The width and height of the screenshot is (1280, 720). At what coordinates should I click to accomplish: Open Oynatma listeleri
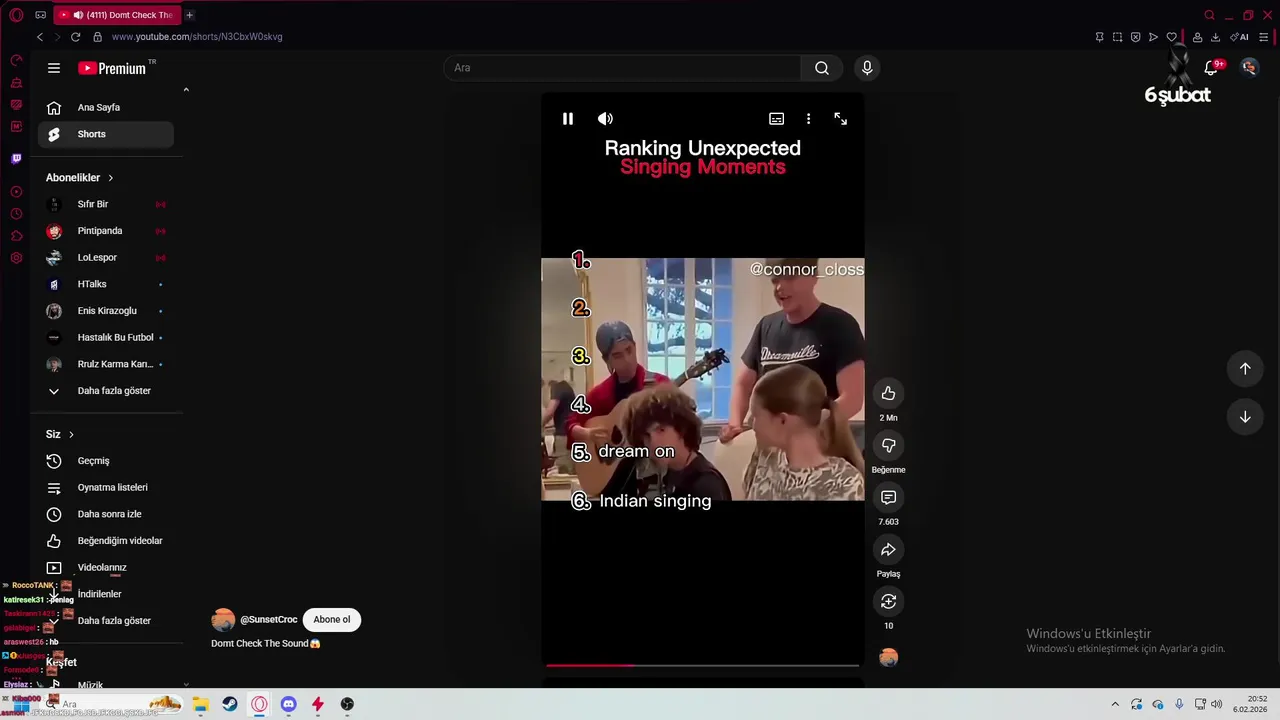point(106,487)
